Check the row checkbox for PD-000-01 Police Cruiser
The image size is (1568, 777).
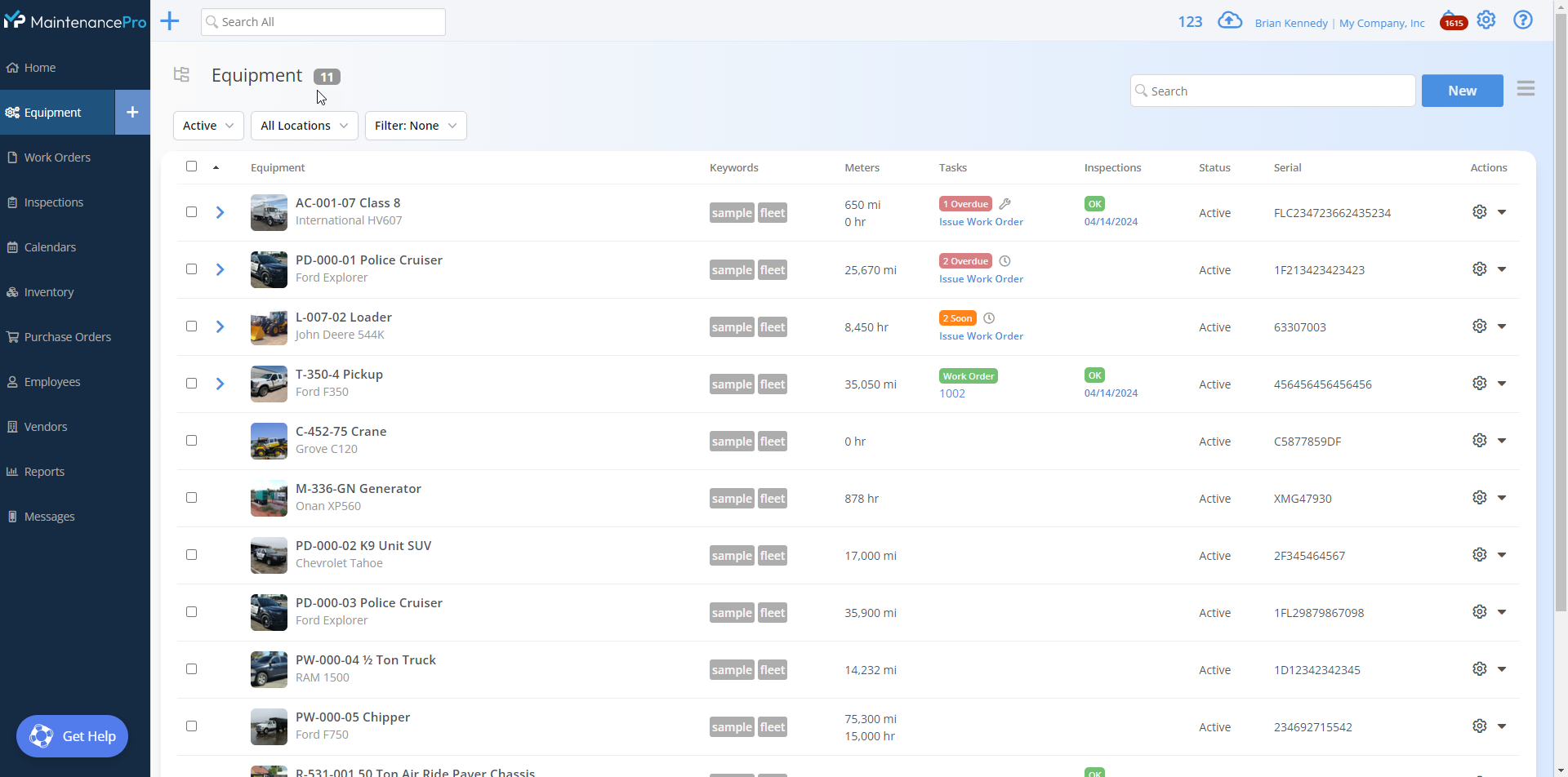tap(191, 269)
